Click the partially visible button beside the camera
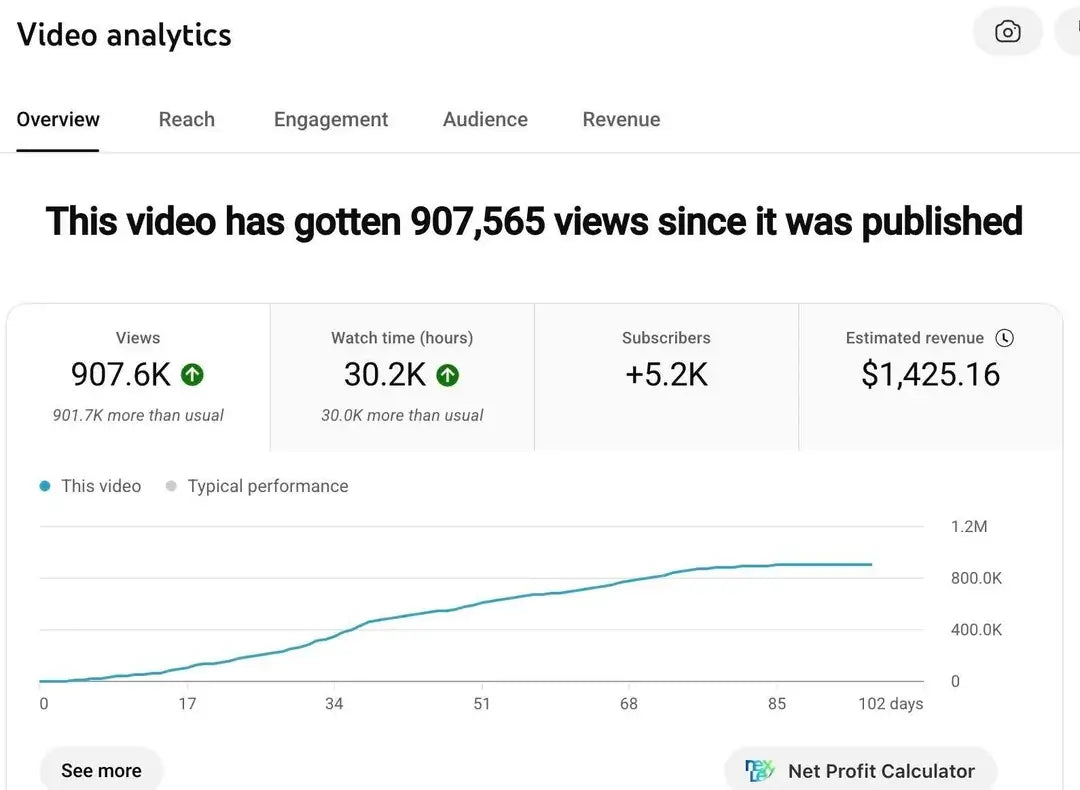This screenshot has height=790, width=1080. [1069, 32]
